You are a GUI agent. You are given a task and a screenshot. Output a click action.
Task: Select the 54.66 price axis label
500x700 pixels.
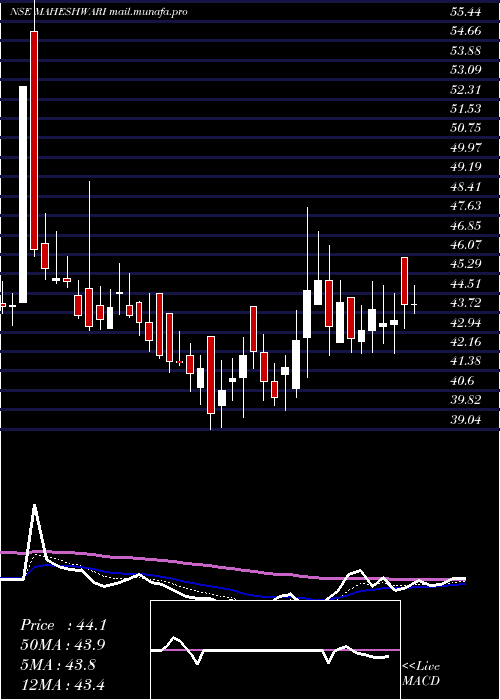[x=466, y=31]
